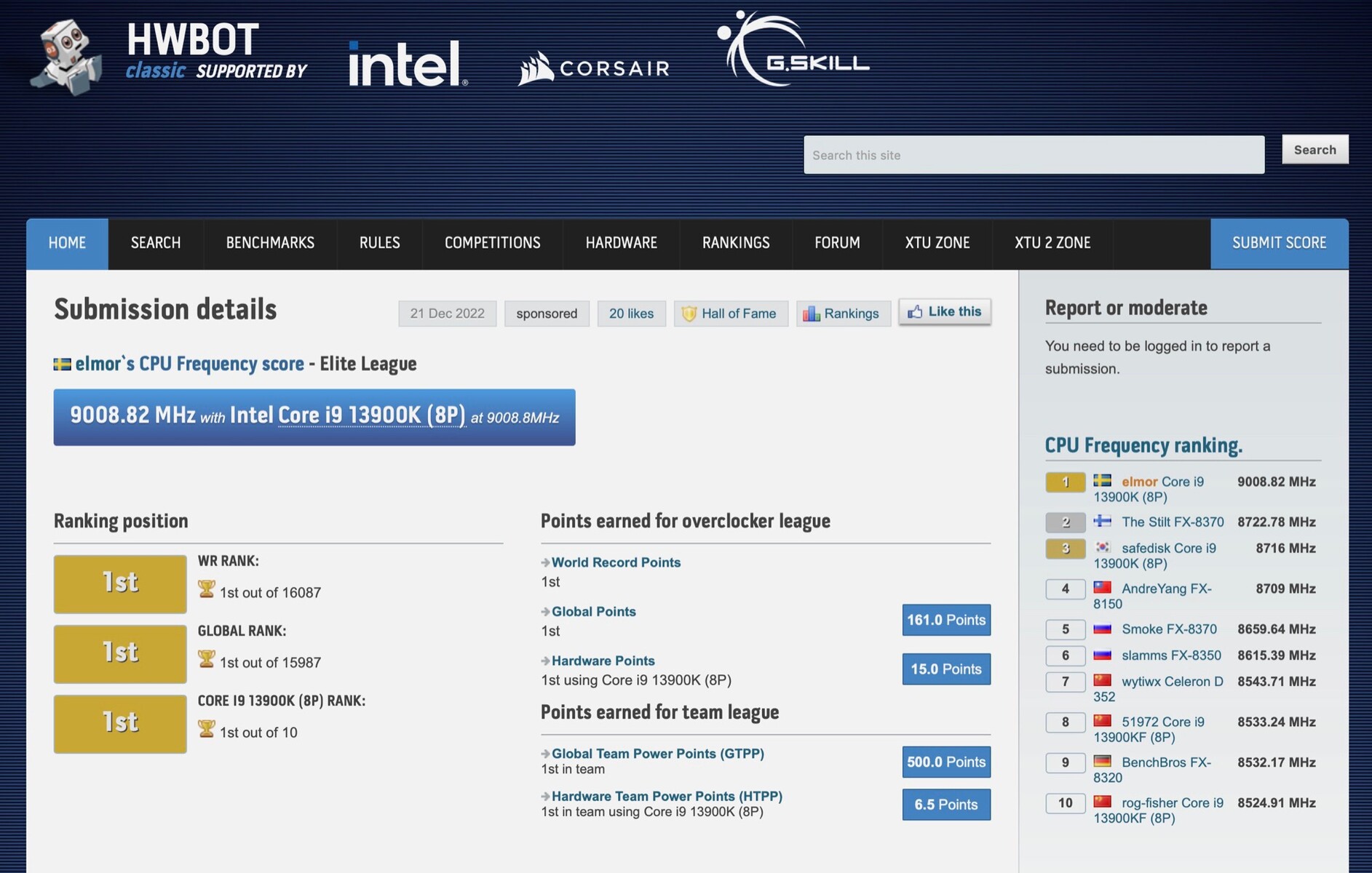This screenshot has width=1372, height=873.
Task: Open the Global Team Power Points (GTPP) link
Action: click(658, 754)
